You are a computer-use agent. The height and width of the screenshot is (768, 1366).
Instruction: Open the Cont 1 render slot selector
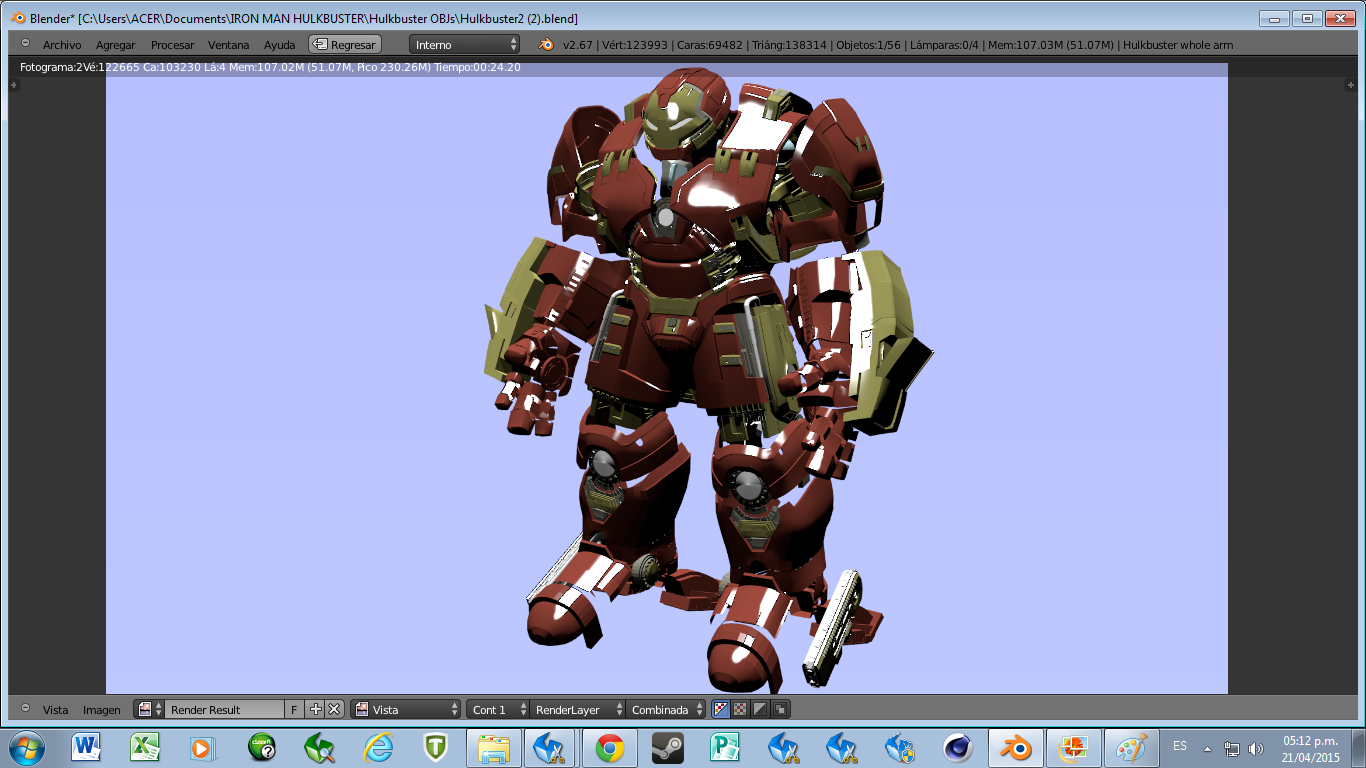pos(497,709)
